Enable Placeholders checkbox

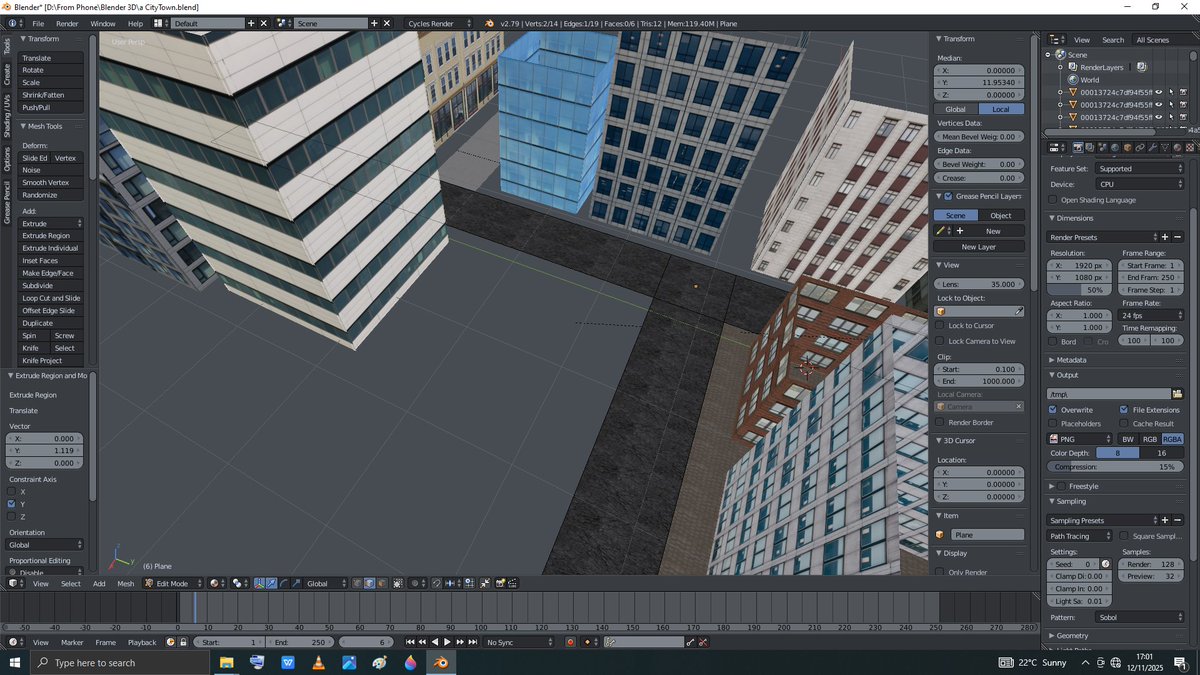pos(1052,424)
